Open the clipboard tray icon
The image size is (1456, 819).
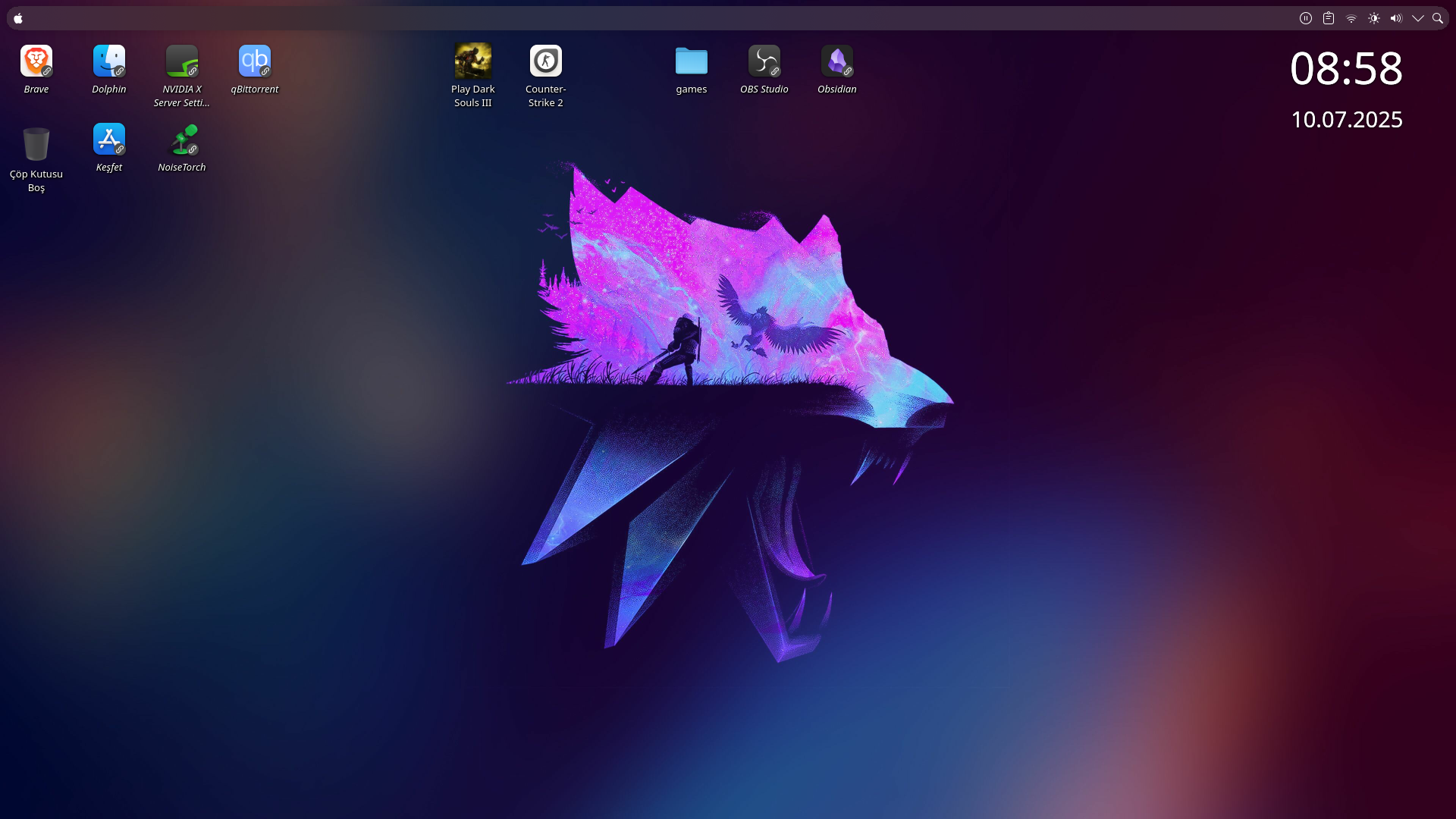click(x=1329, y=18)
